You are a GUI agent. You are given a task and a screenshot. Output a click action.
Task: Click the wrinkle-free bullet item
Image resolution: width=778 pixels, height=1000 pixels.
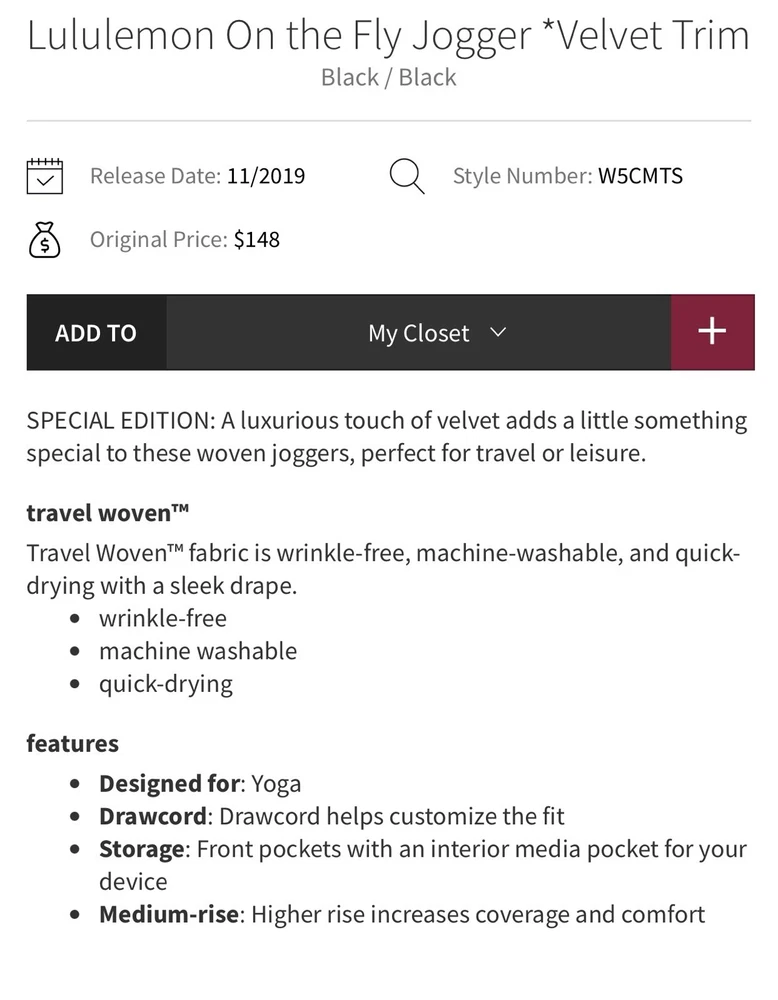click(x=163, y=618)
